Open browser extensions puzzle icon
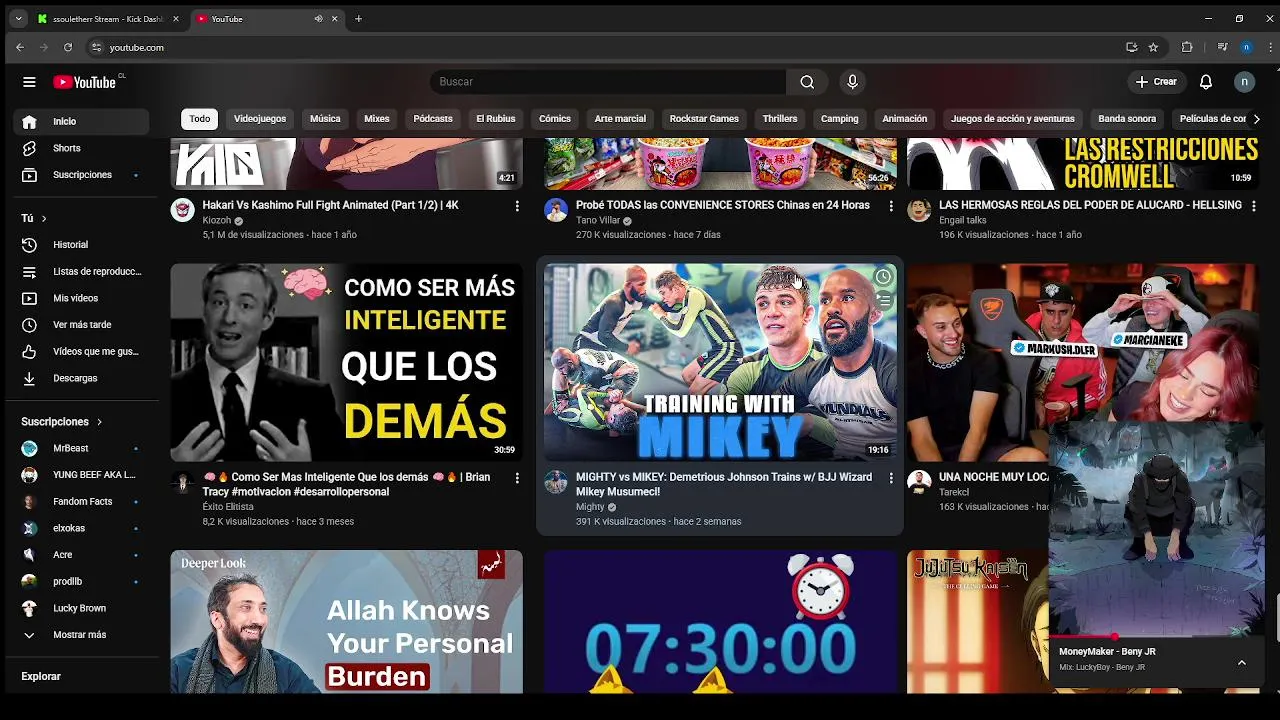The width and height of the screenshot is (1280, 720). pos(1187,47)
